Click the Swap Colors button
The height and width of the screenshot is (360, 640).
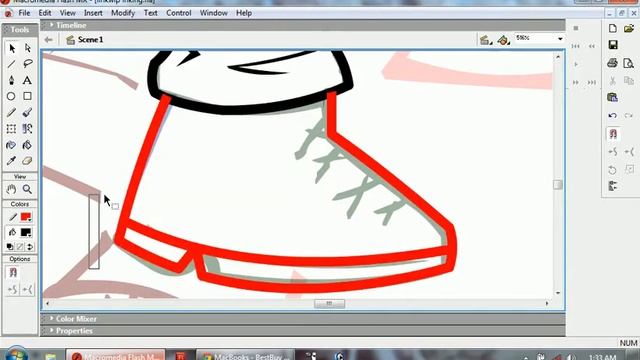pos(29,247)
